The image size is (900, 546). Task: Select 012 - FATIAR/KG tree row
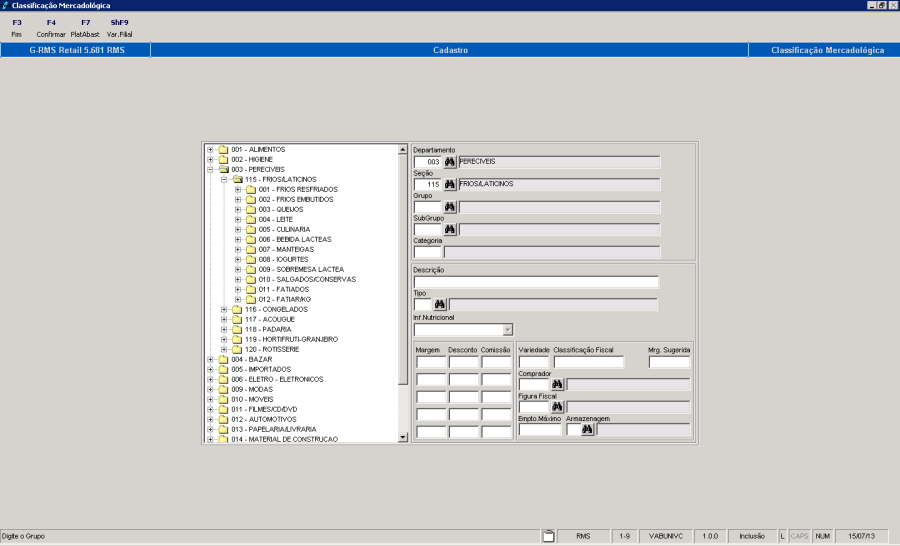(x=284, y=299)
